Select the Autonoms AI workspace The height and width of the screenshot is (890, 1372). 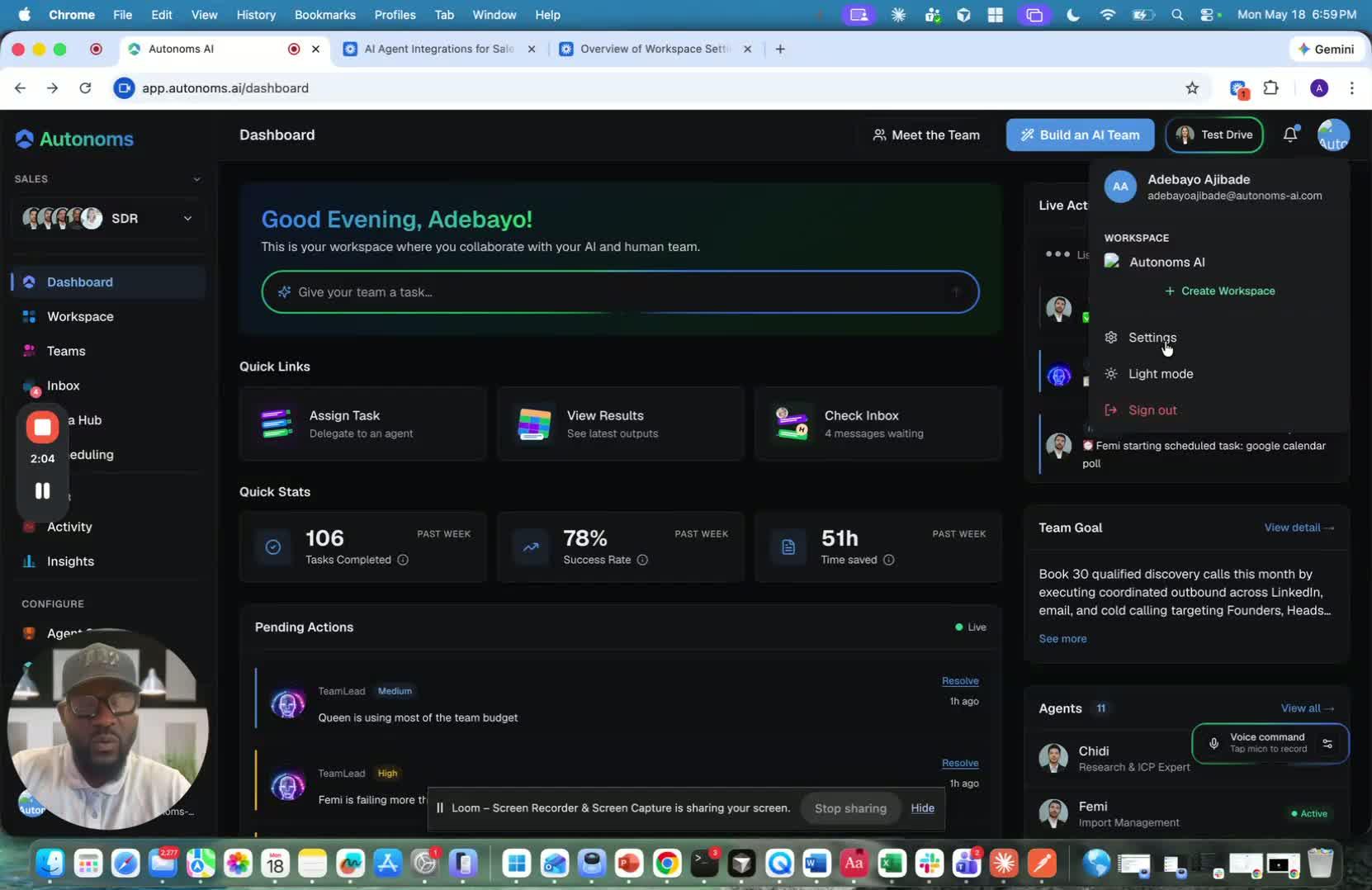(x=1166, y=262)
